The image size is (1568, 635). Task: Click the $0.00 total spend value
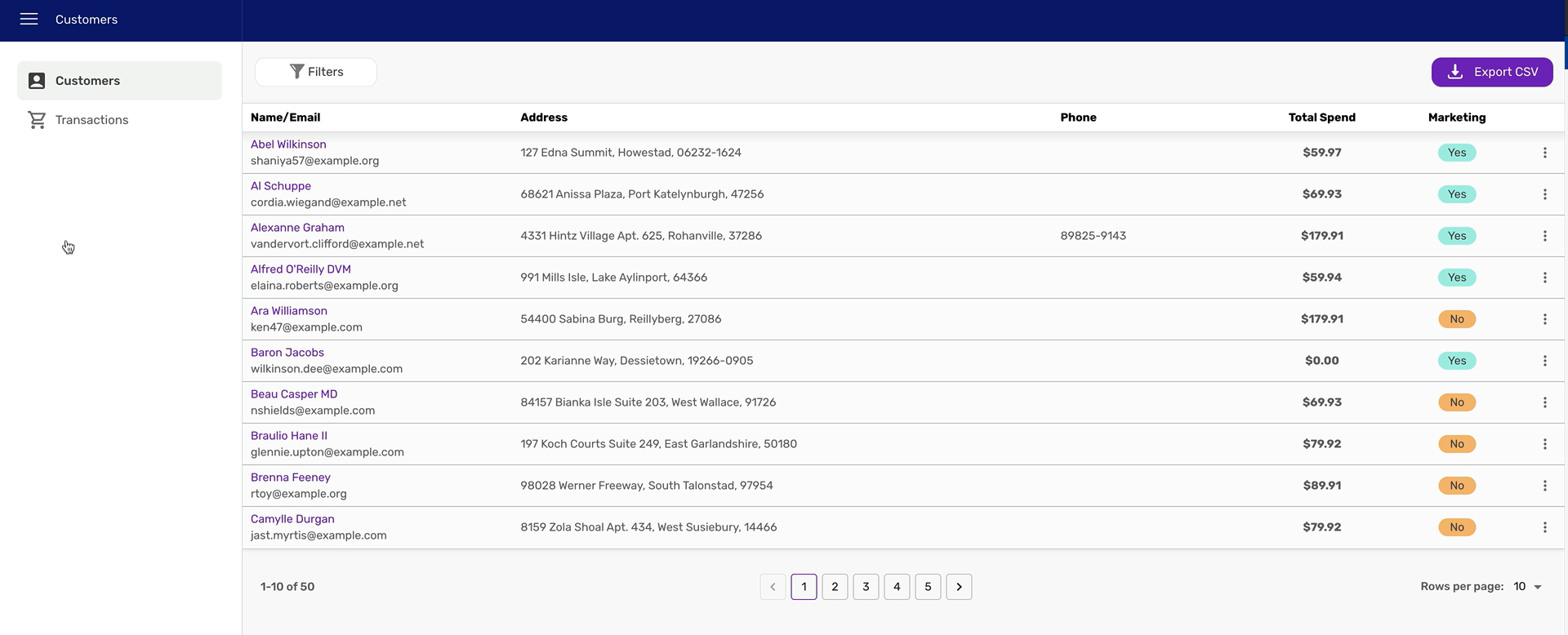[x=1321, y=361]
